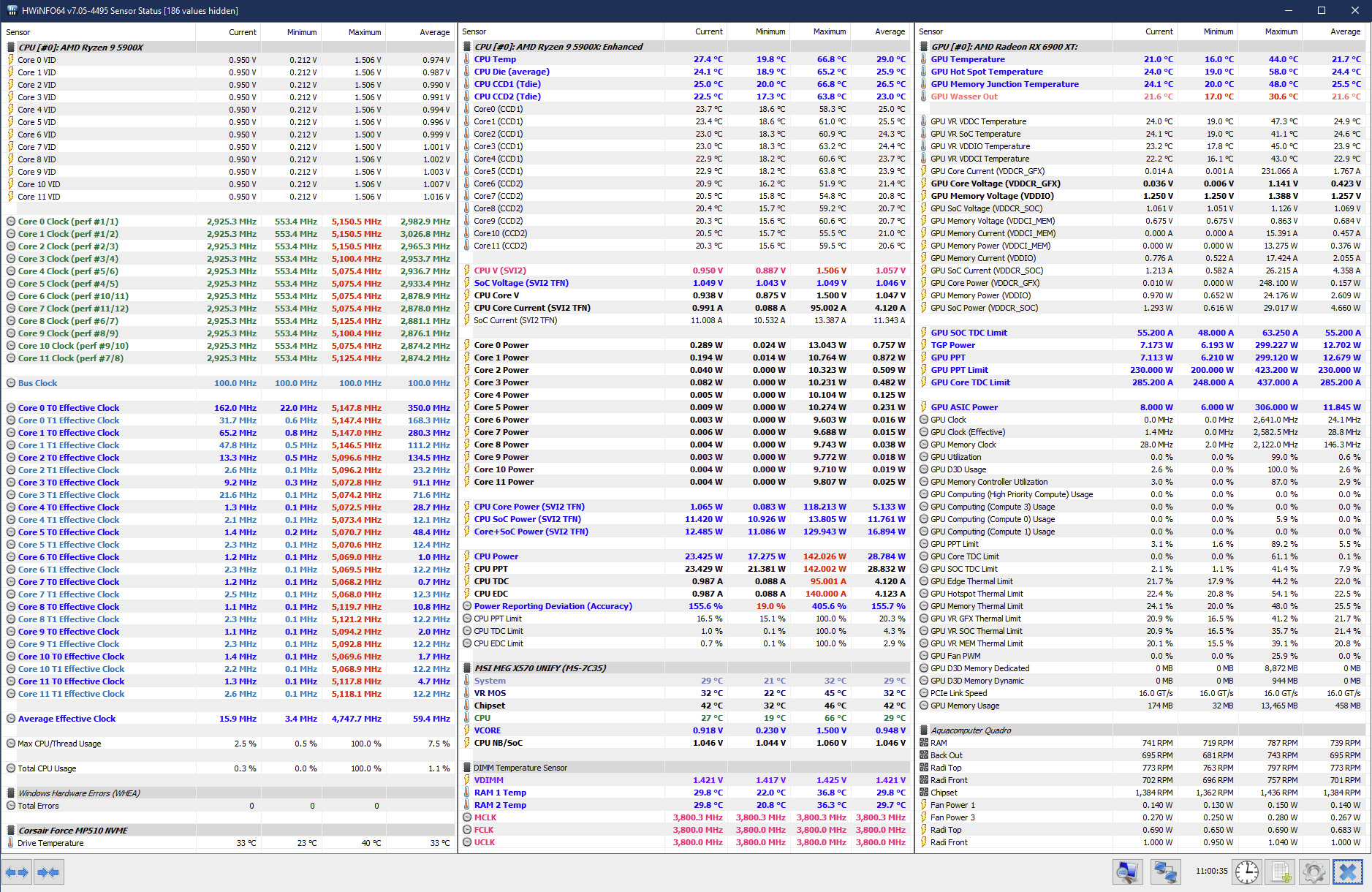Select the Average Effective Clock row
Screen dimensions: 1372x892
tap(230, 719)
